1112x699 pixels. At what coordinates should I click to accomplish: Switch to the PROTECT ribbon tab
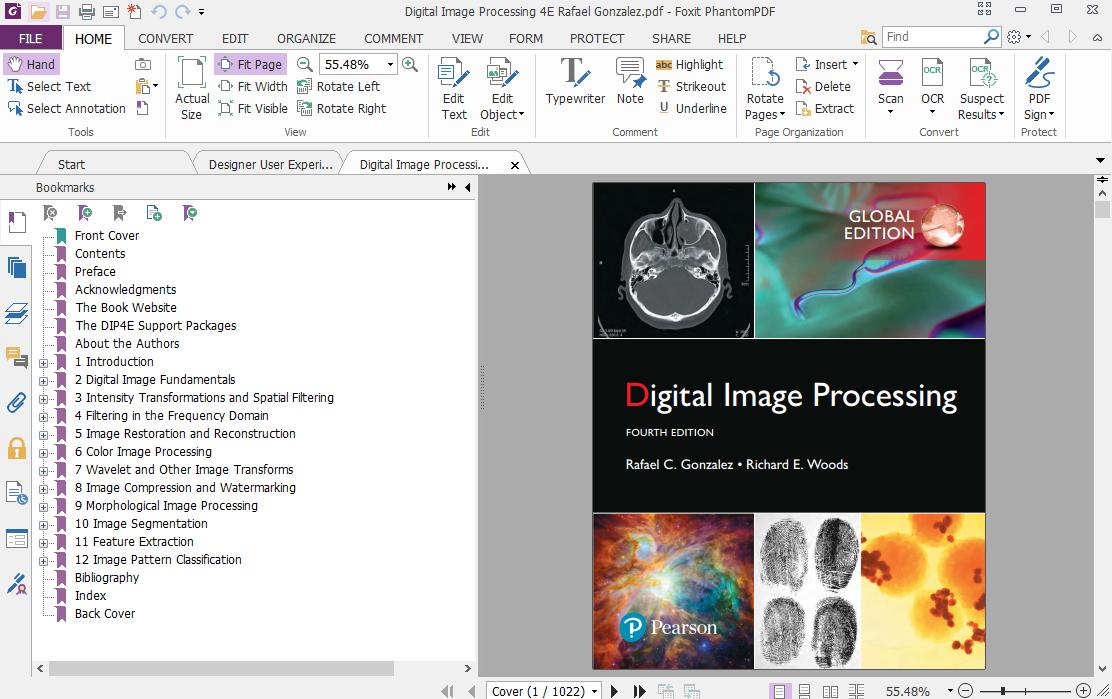(x=596, y=38)
